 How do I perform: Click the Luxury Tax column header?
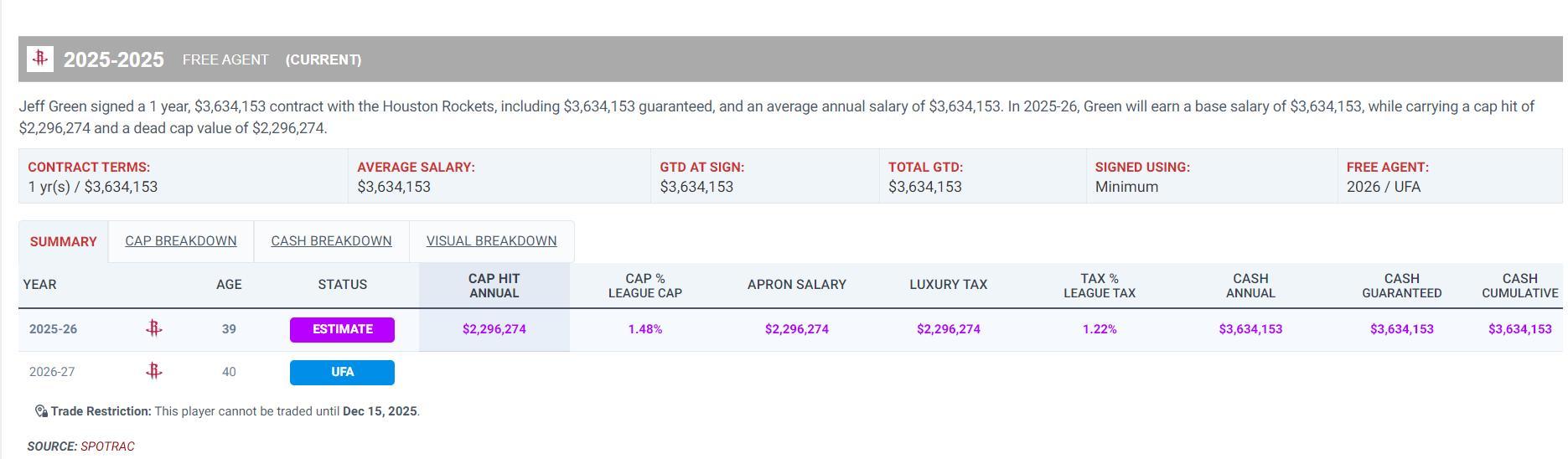point(948,285)
